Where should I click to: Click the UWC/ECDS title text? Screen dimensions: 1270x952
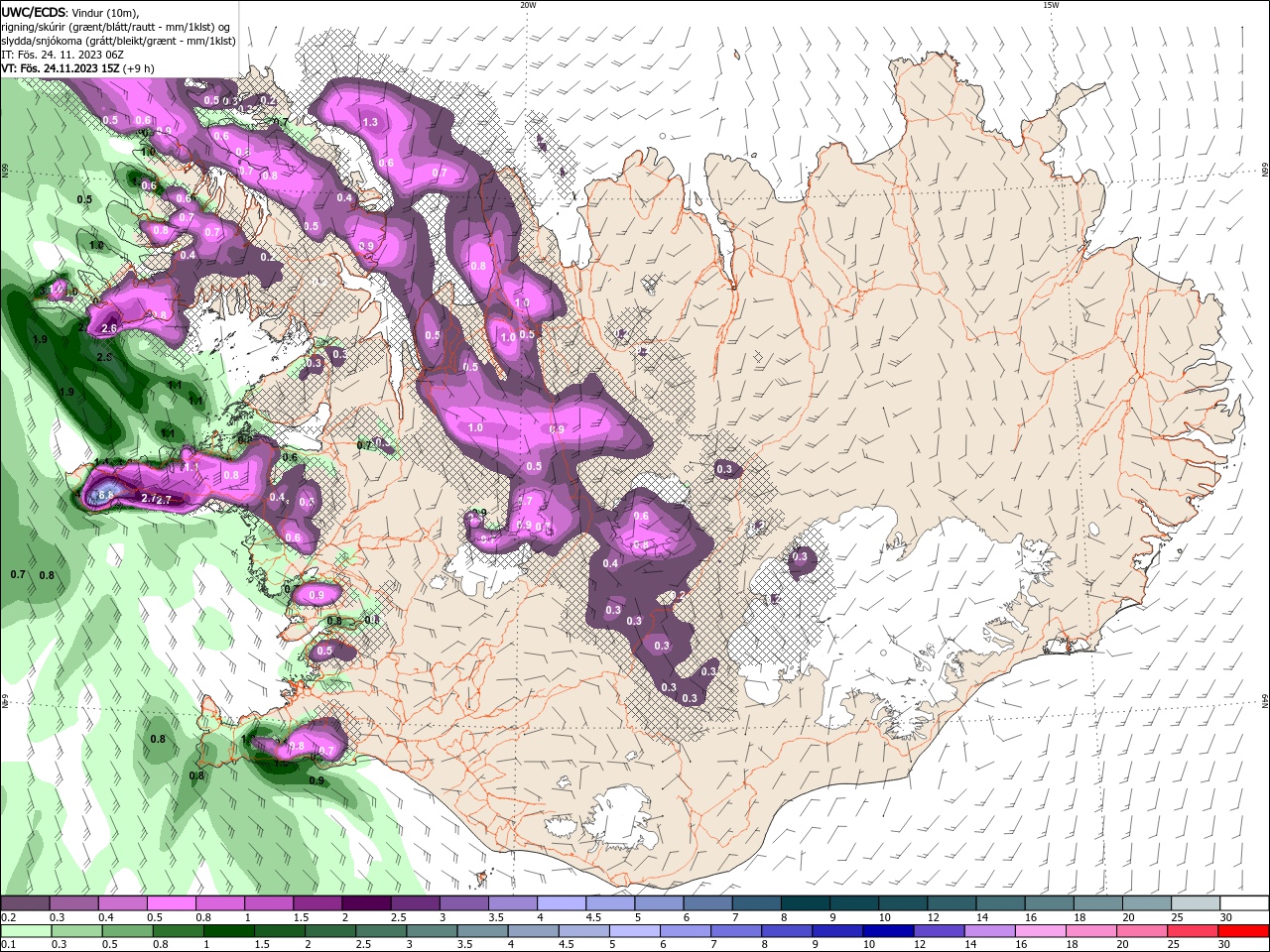(x=35, y=12)
